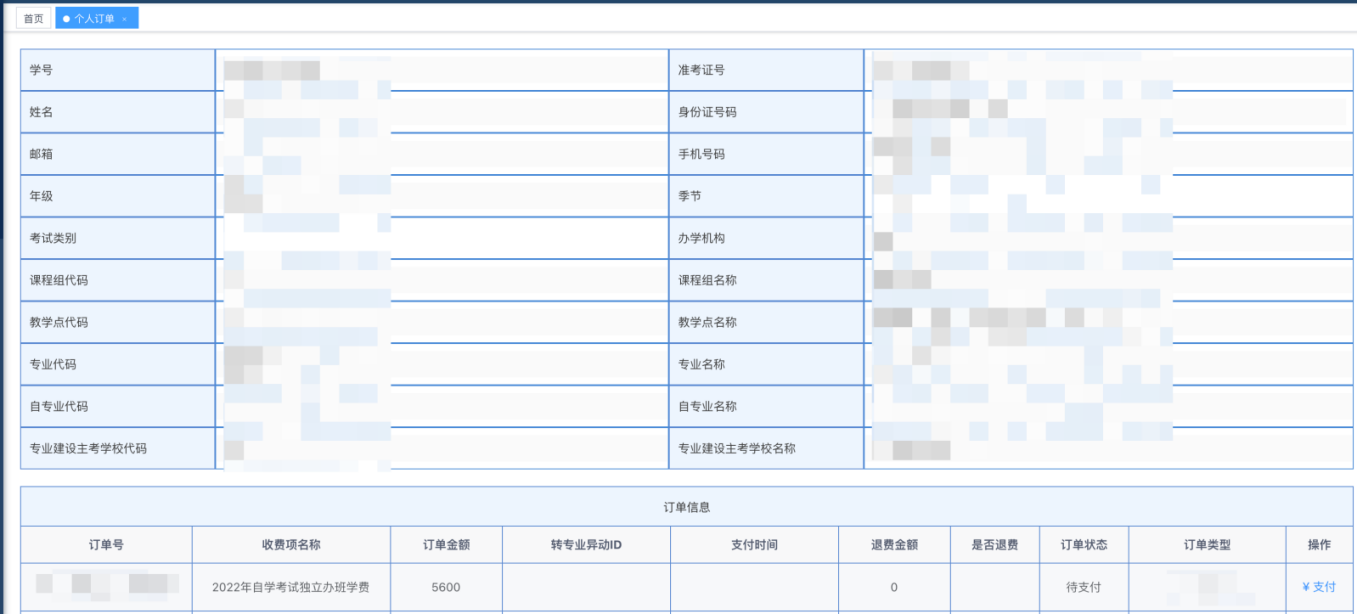
Task: Click the 转专业异动ID column header
Action: click(586, 545)
